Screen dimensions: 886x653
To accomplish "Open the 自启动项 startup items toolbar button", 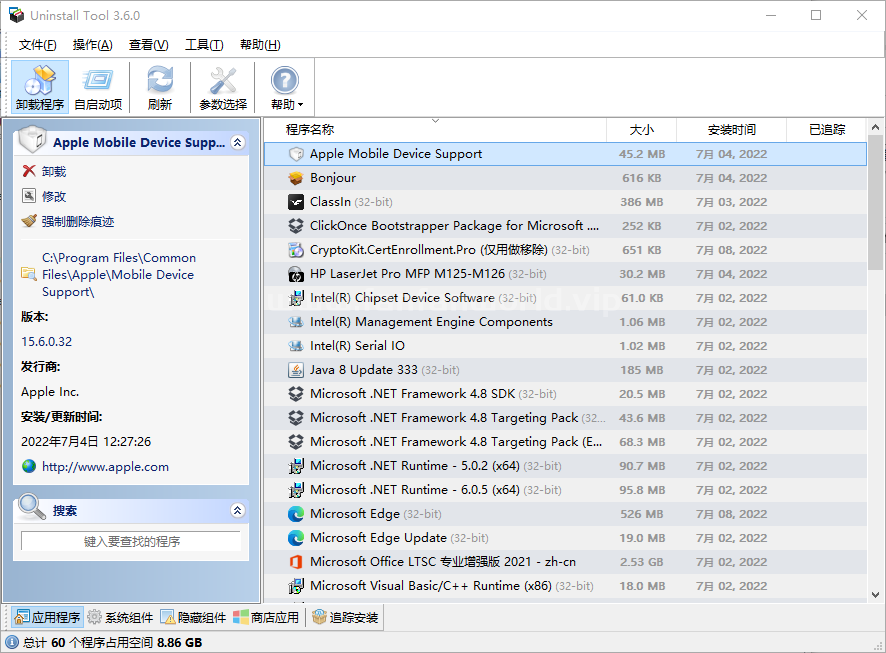I will click(98, 88).
